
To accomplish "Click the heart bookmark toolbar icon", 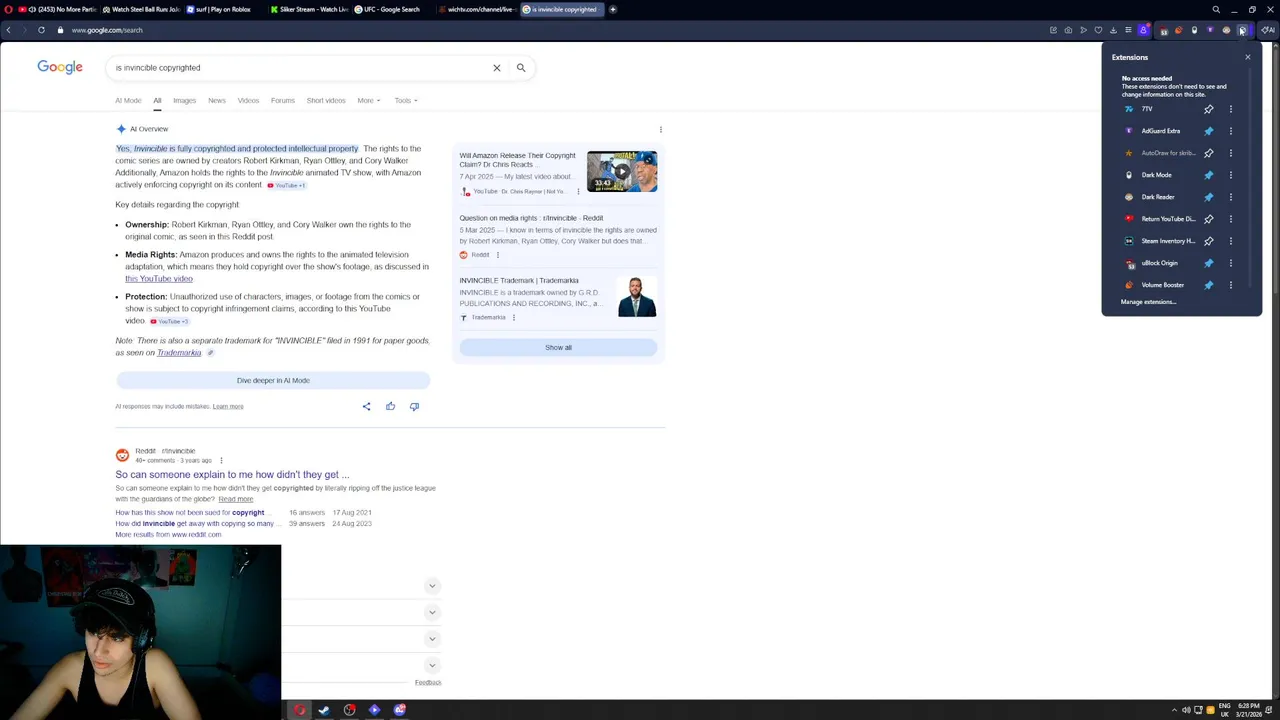I will click(x=1098, y=30).
